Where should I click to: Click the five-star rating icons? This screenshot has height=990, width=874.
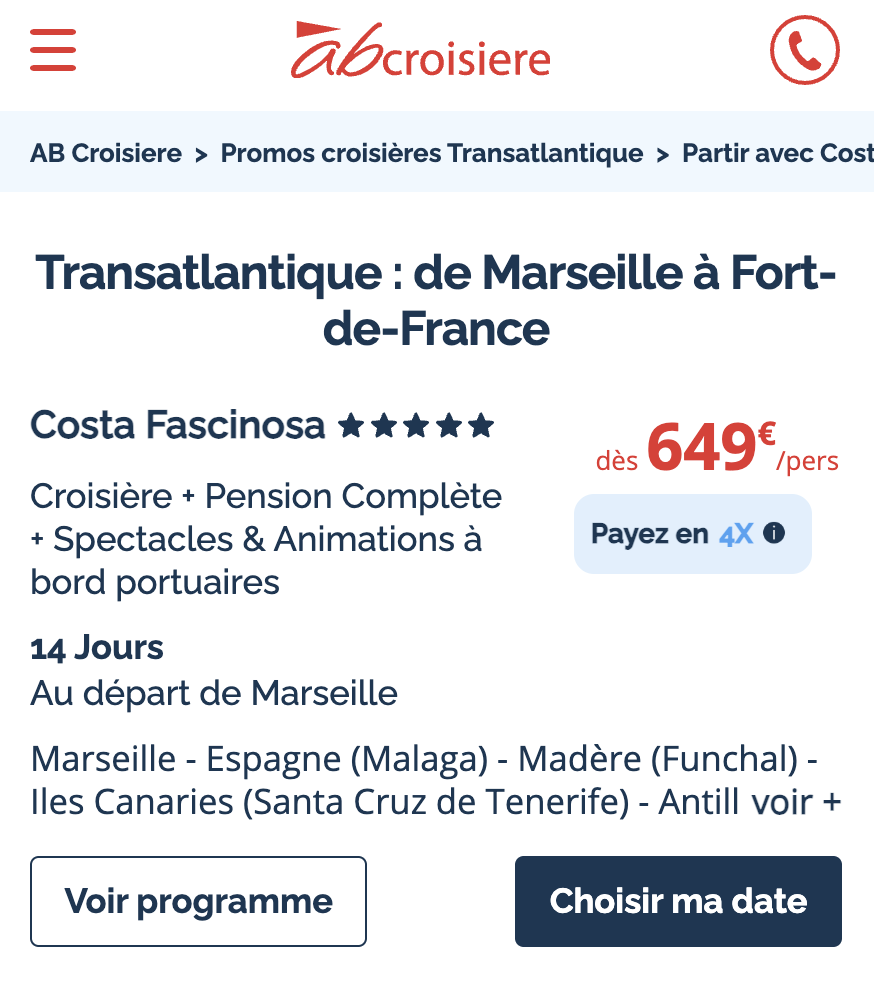pyautogui.click(x=416, y=426)
